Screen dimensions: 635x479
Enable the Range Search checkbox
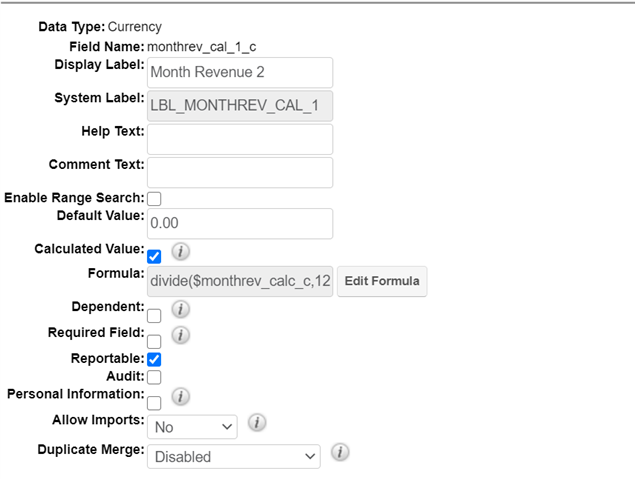154,199
